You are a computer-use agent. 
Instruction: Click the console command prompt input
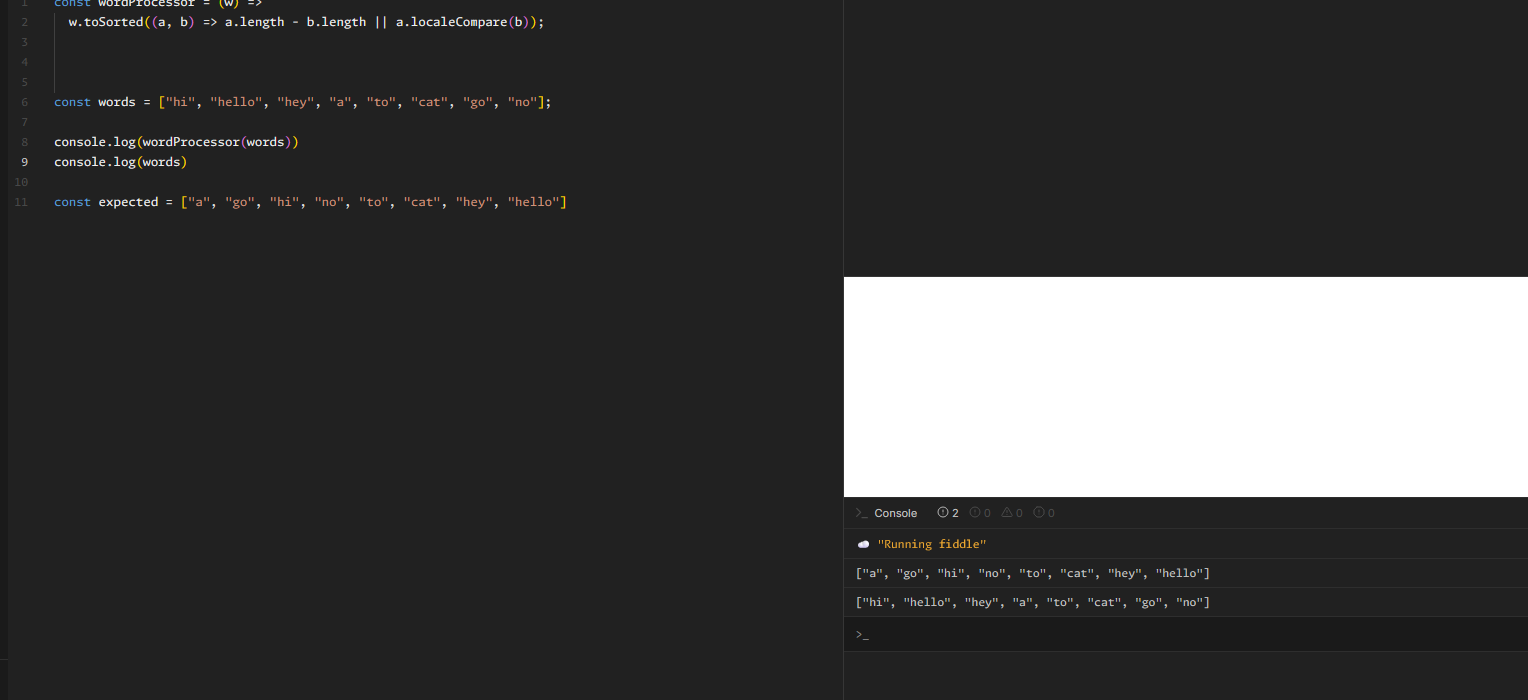click(1186, 635)
